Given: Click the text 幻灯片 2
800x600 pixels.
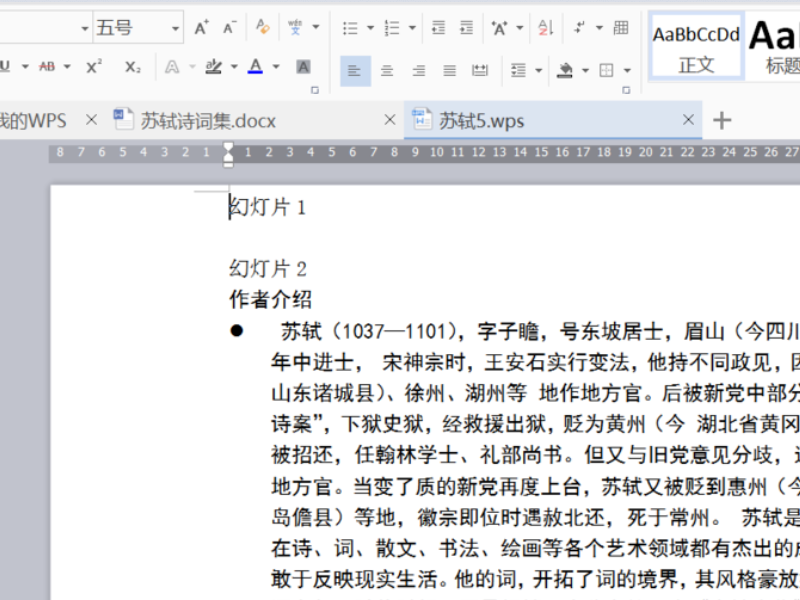Looking at the screenshot, I should [268, 269].
